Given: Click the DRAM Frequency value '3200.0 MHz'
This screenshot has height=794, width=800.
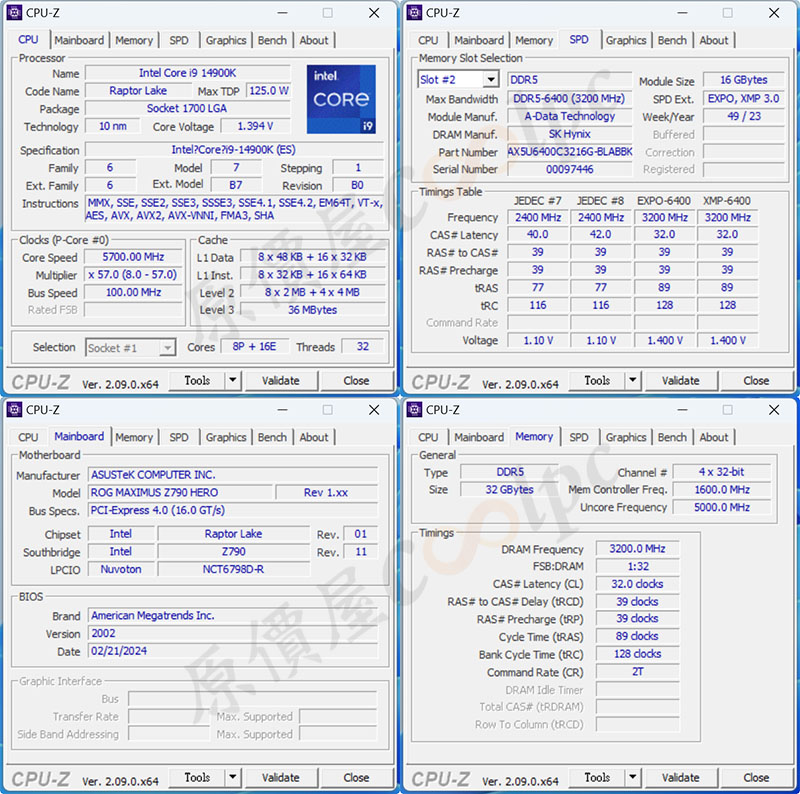Looking at the screenshot, I should tap(637, 549).
